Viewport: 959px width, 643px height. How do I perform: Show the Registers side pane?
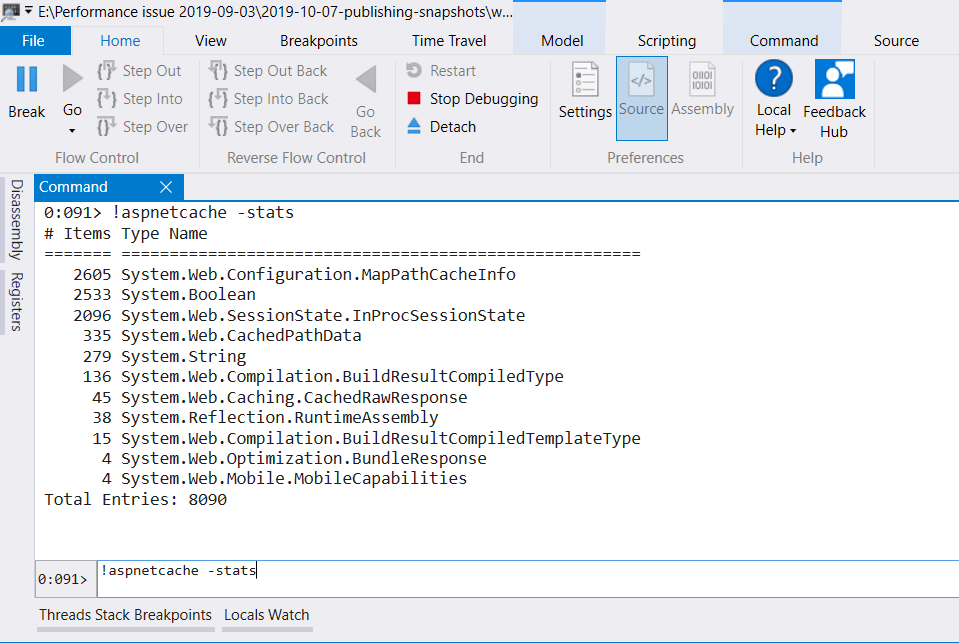pyautogui.click(x=14, y=300)
